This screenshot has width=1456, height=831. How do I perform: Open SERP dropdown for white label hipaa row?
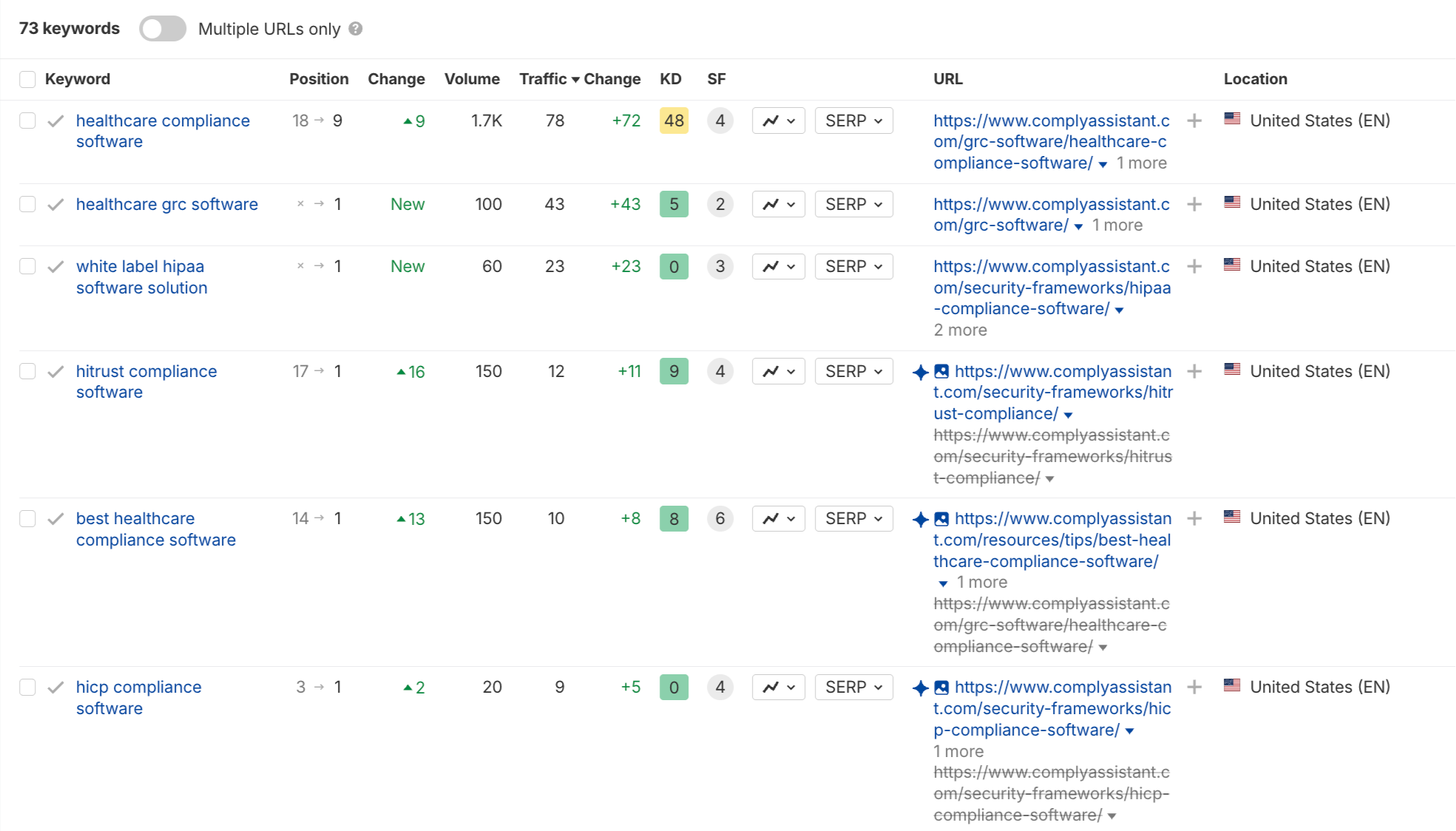point(854,266)
